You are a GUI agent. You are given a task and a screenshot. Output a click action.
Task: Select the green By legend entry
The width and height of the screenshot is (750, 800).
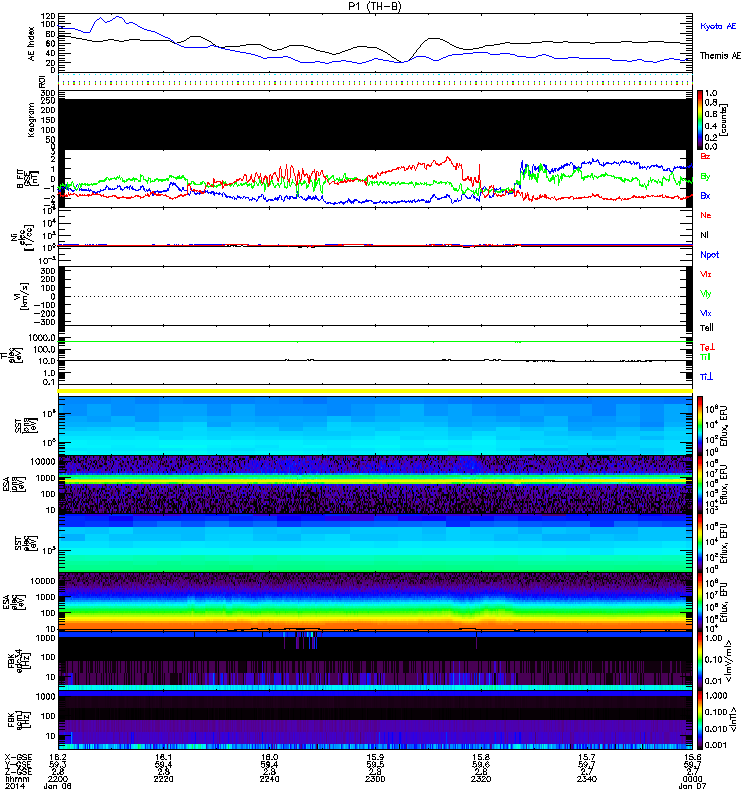click(x=705, y=176)
